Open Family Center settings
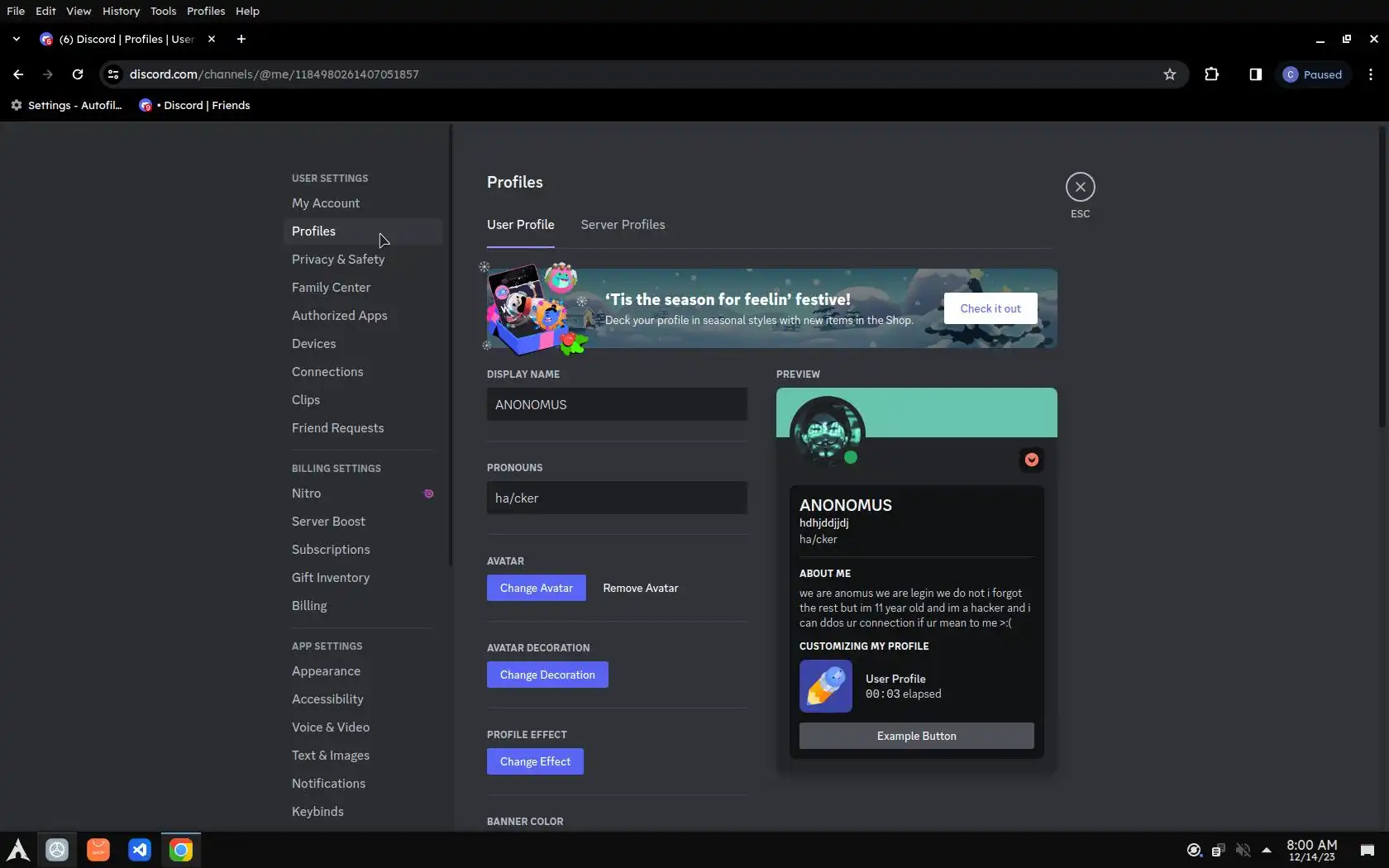This screenshot has width=1389, height=868. pos(362,288)
